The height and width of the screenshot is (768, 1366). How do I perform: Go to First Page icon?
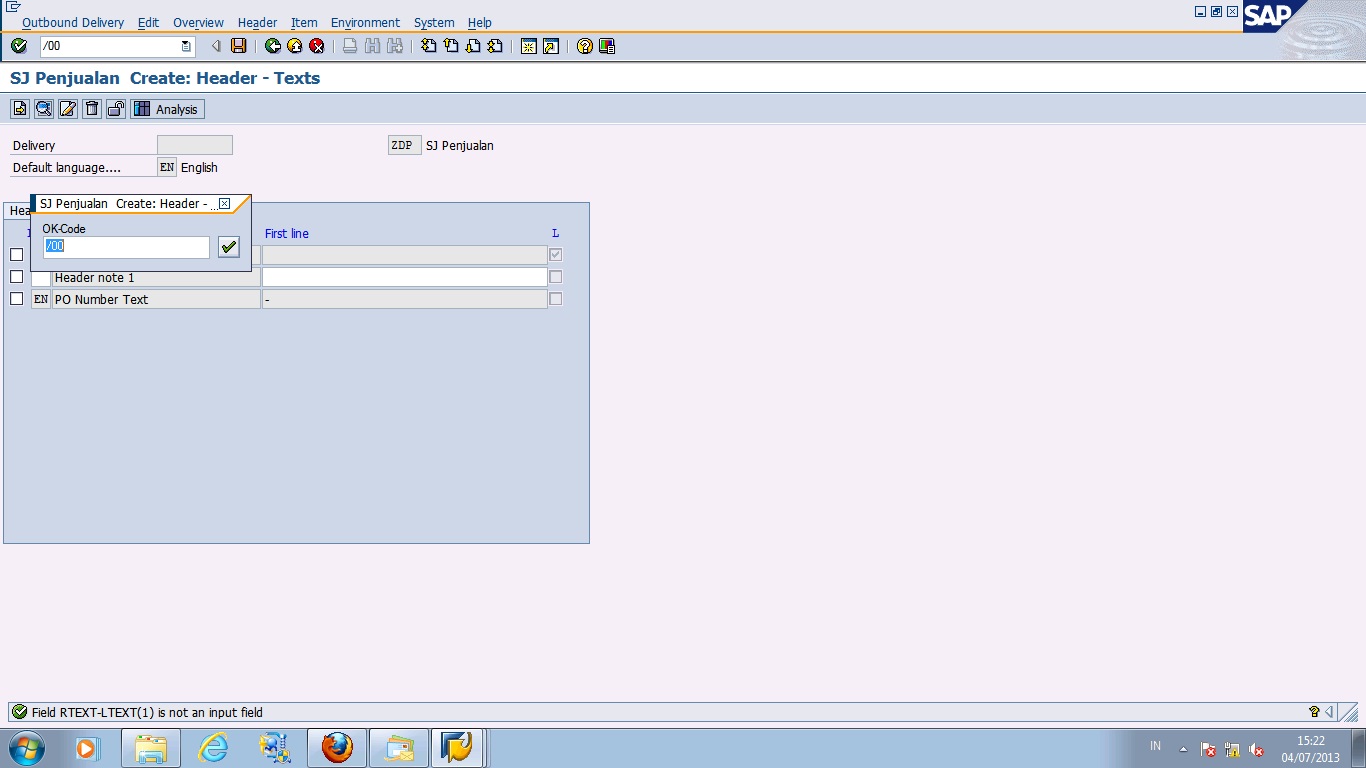[x=429, y=46]
